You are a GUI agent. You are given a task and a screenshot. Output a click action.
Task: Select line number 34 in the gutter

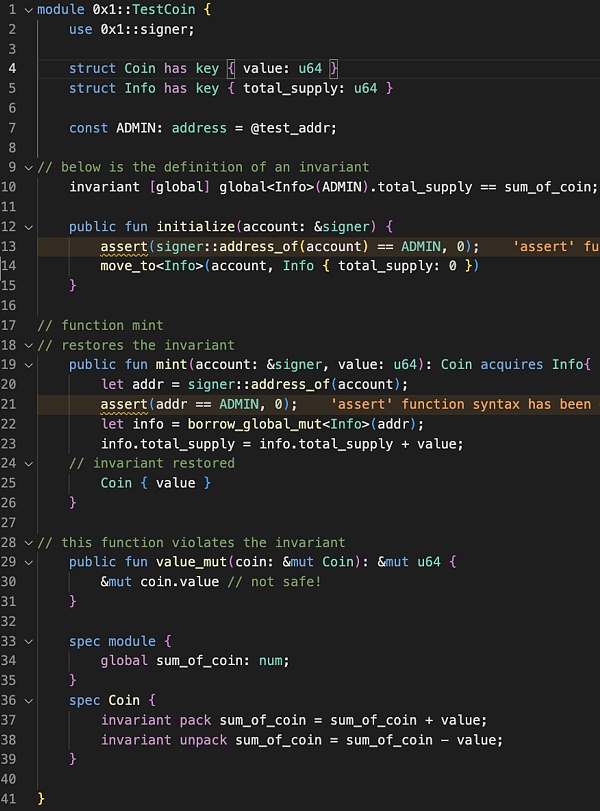tap(10, 661)
